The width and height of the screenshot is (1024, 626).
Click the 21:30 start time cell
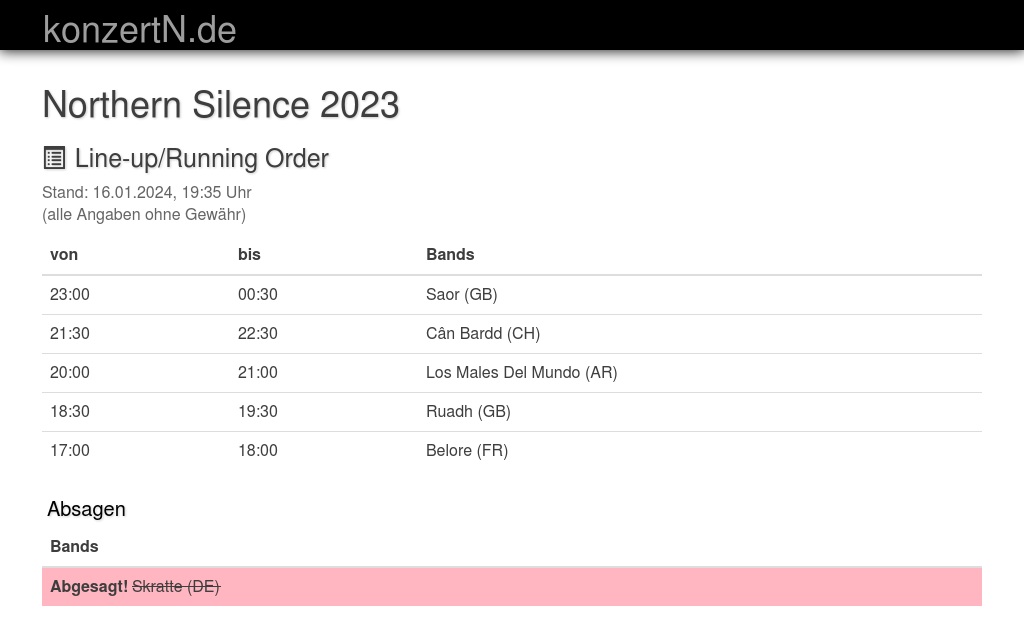[70, 333]
